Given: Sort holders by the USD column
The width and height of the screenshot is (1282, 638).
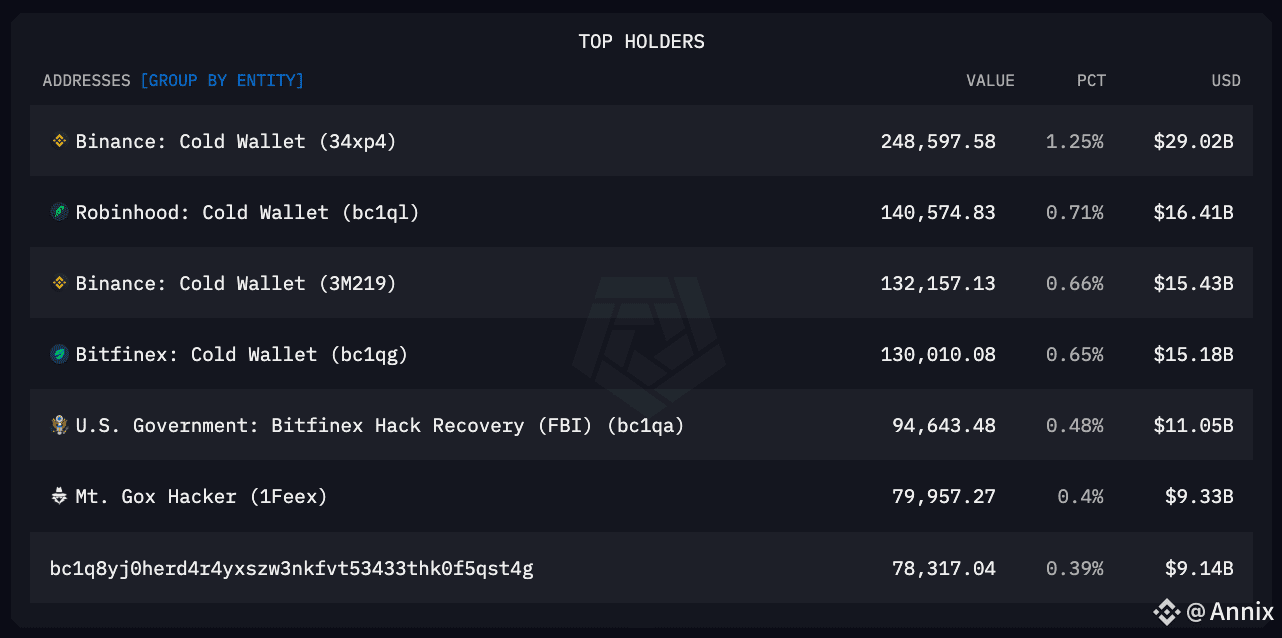Looking at the screenshot, I should point(1225,80).
